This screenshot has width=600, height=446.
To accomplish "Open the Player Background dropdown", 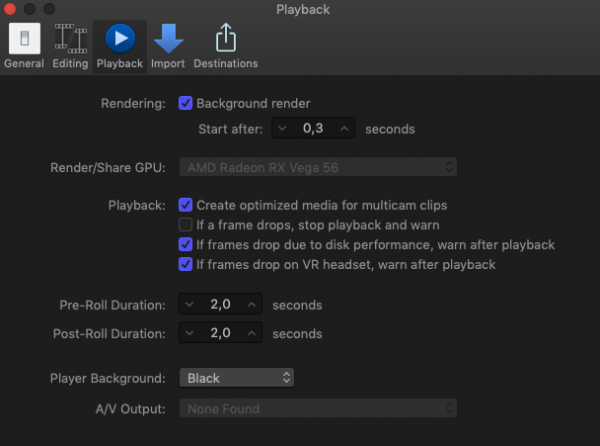I will pyautogui.click(x=236, y=378).
